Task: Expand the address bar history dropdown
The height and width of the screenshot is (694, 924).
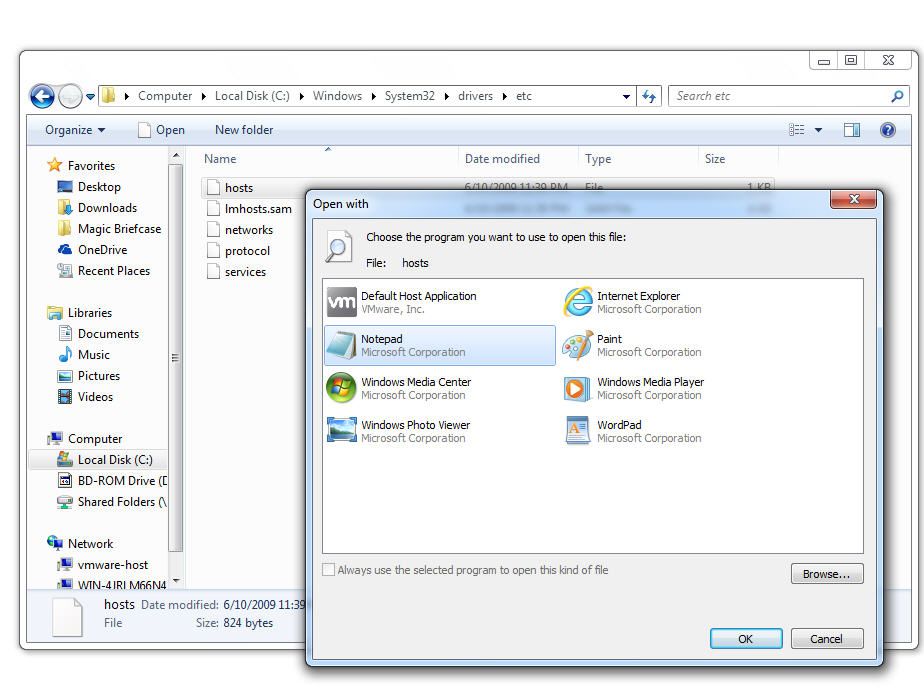Action: pos(626,97)
